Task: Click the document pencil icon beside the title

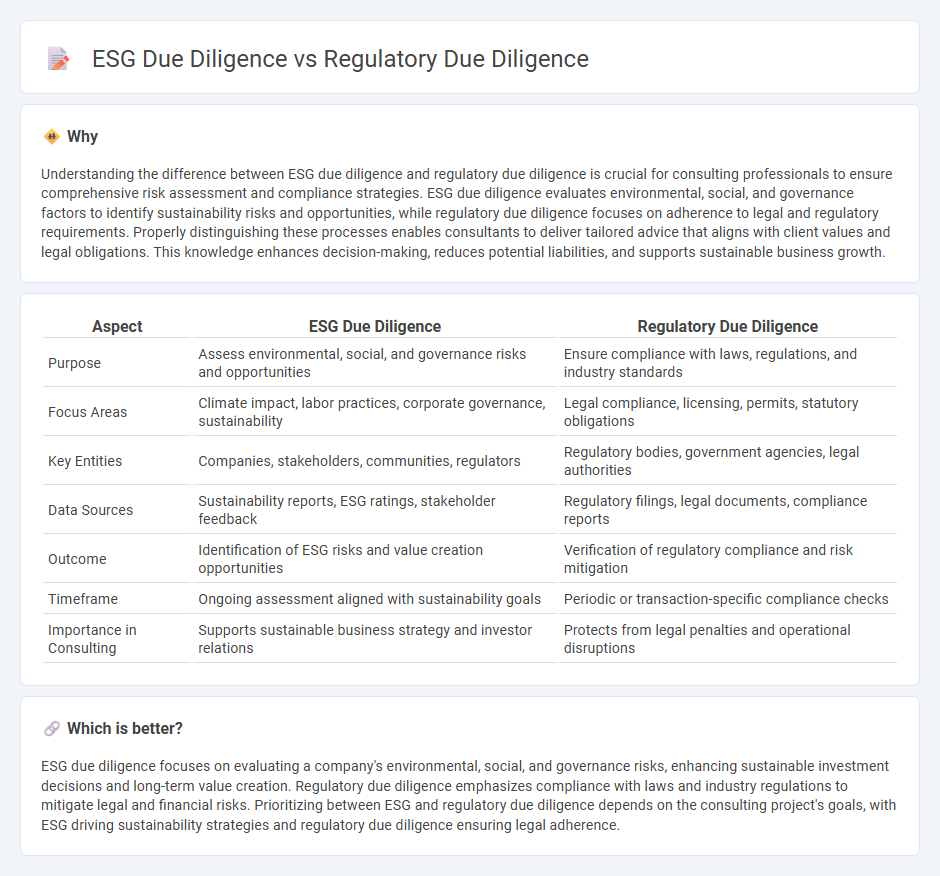Action: click(58, 59)
